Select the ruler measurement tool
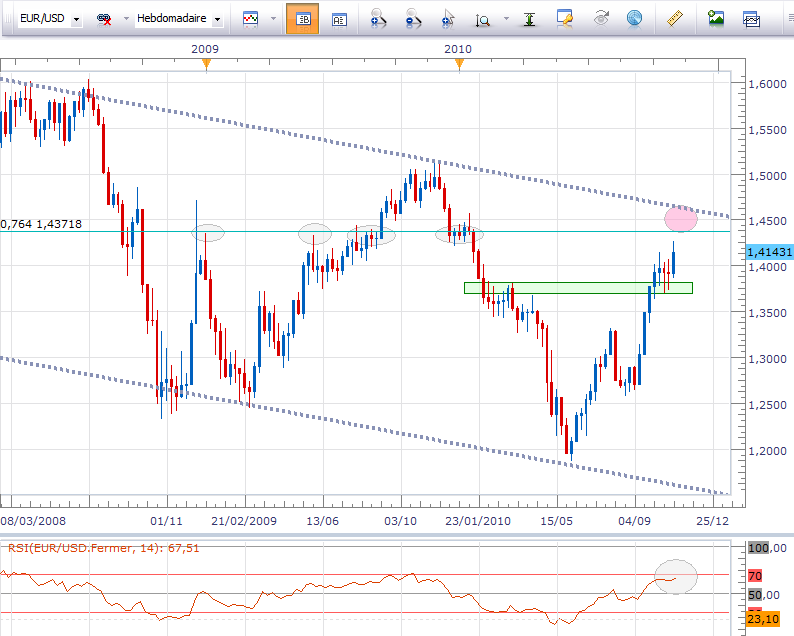 673,18
